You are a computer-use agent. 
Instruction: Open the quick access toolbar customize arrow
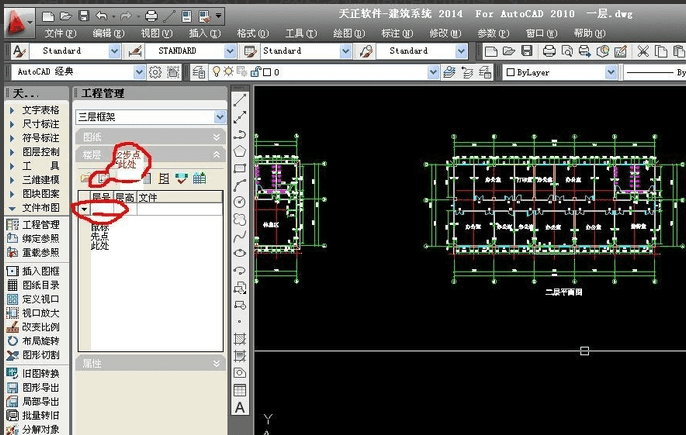pyautogui.click(x=218, y=16)
